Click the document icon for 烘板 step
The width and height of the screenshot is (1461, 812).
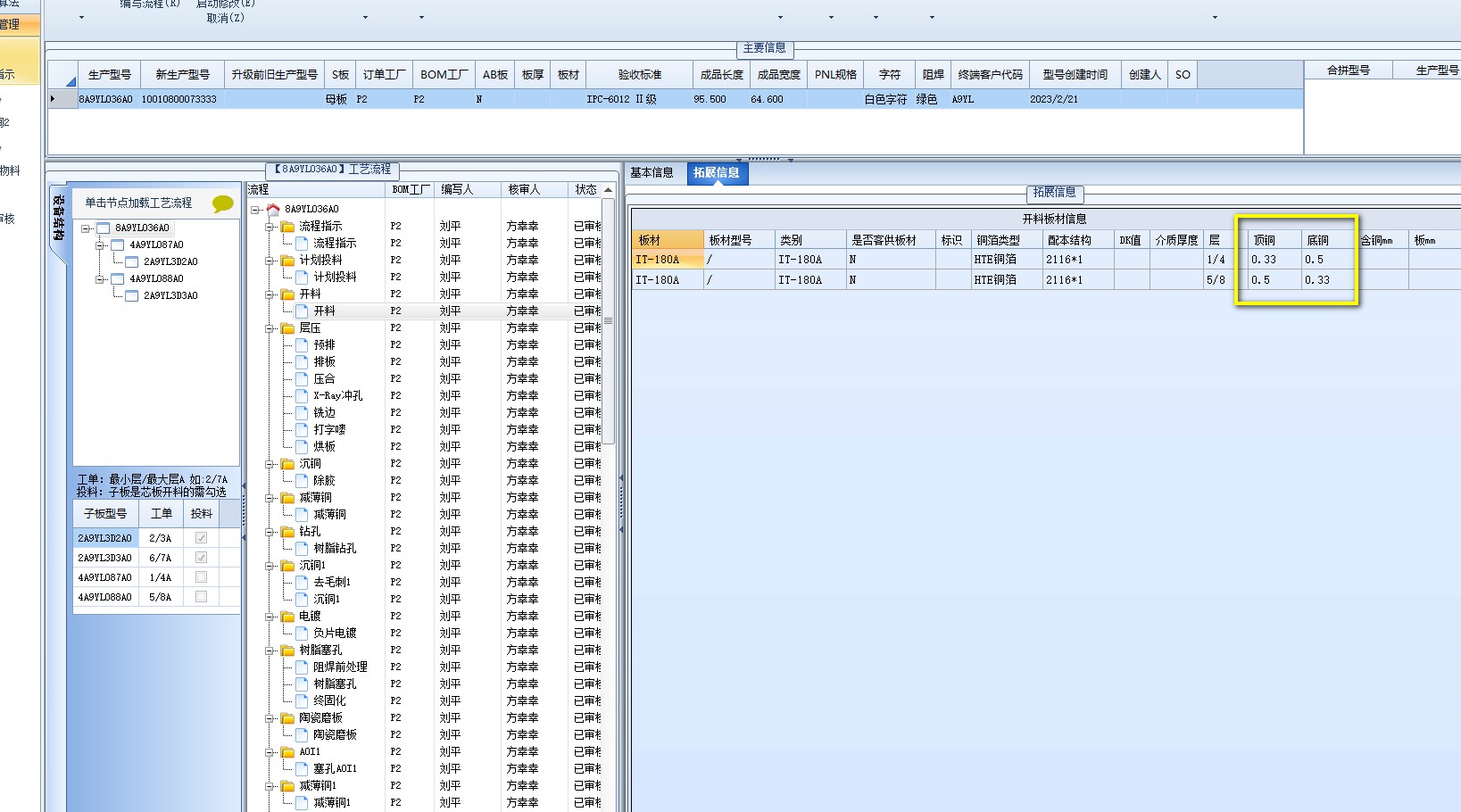(x=302, y=447)
